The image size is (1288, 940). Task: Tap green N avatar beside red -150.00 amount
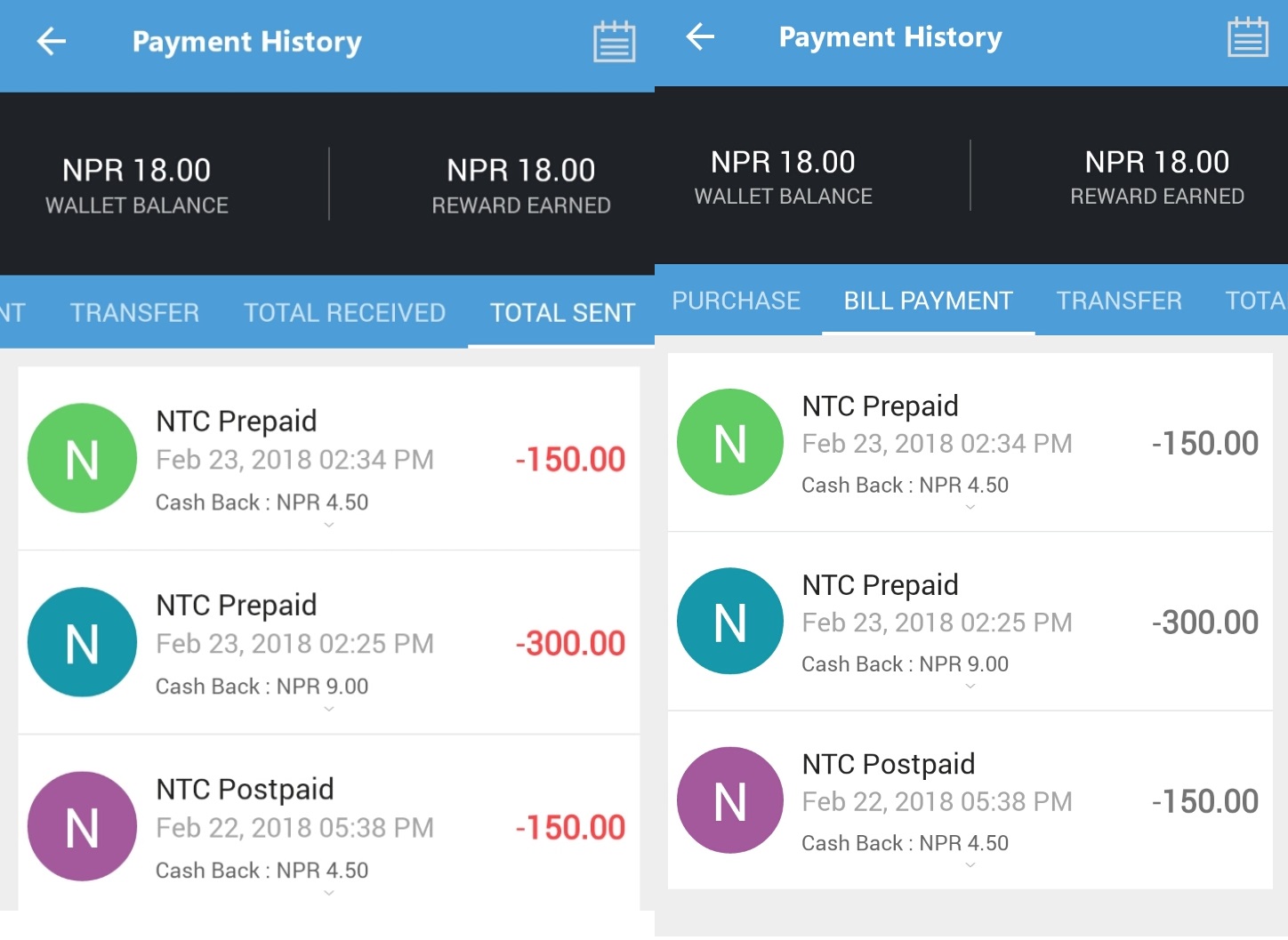tap(82, 458)
